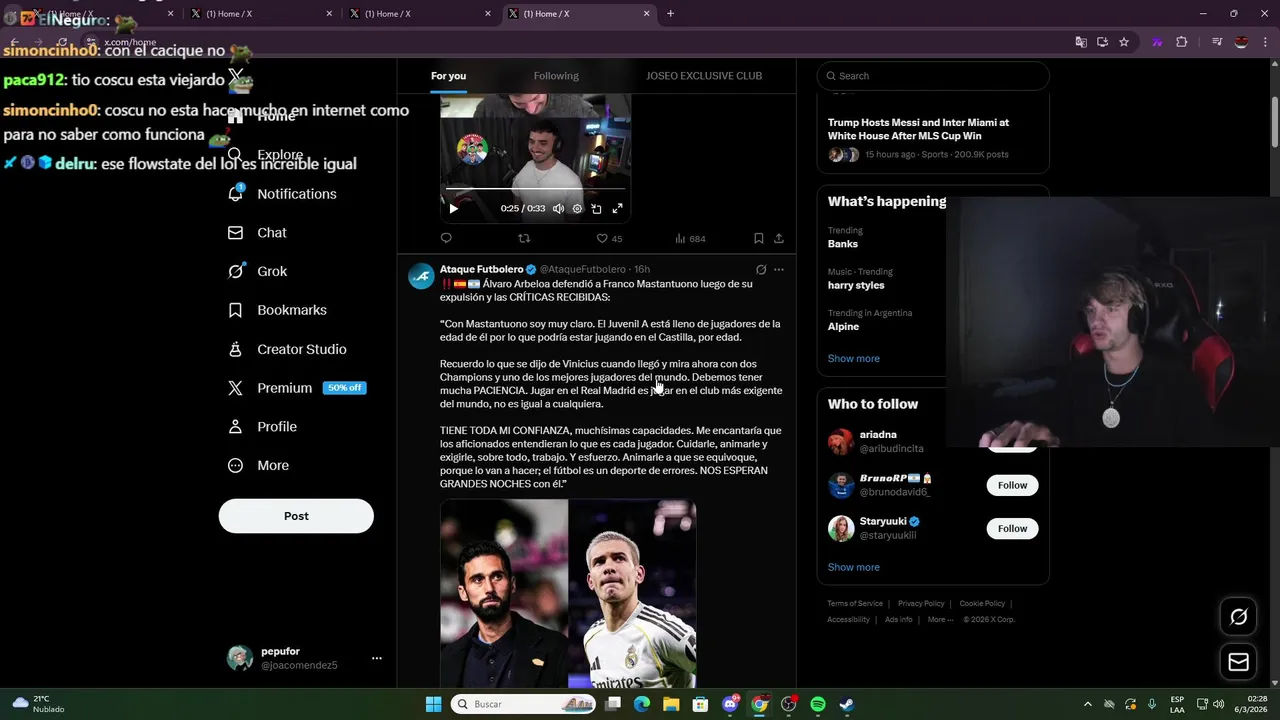This screenshot has height=720, width=1280.
Task: Share the video post
Action: tap(779, 238)
